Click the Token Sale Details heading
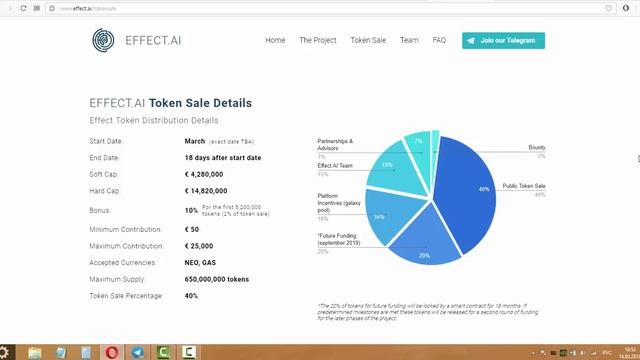 (x=200, y=103)
